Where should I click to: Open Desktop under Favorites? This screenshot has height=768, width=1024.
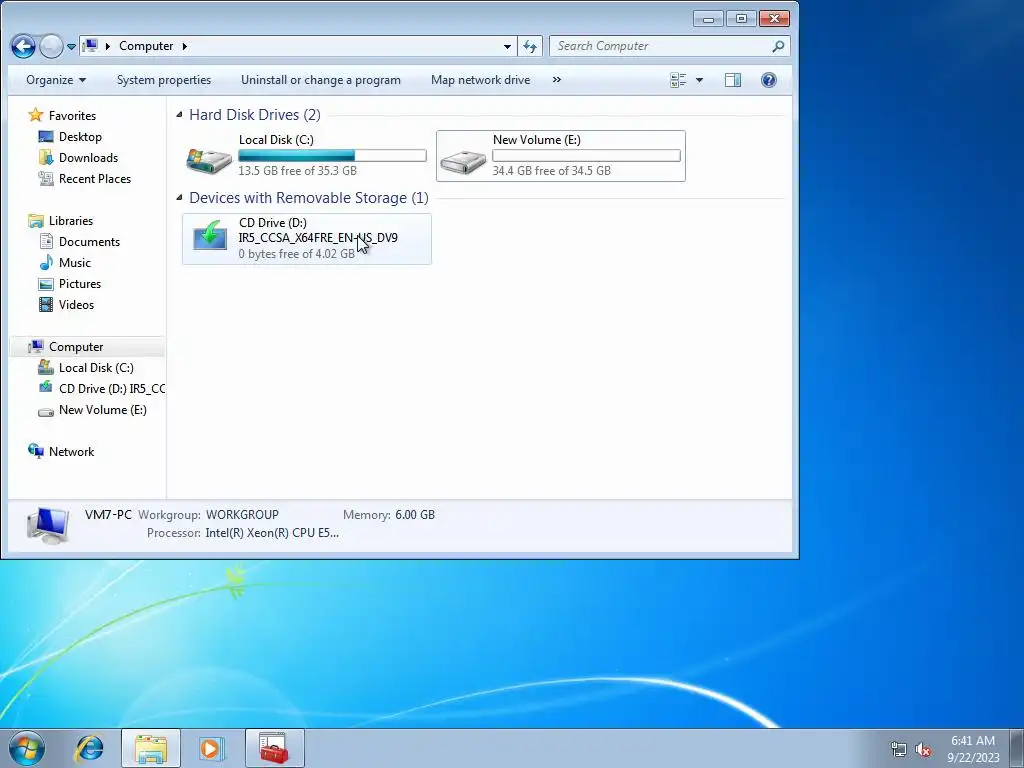click(x=80, y=136)
